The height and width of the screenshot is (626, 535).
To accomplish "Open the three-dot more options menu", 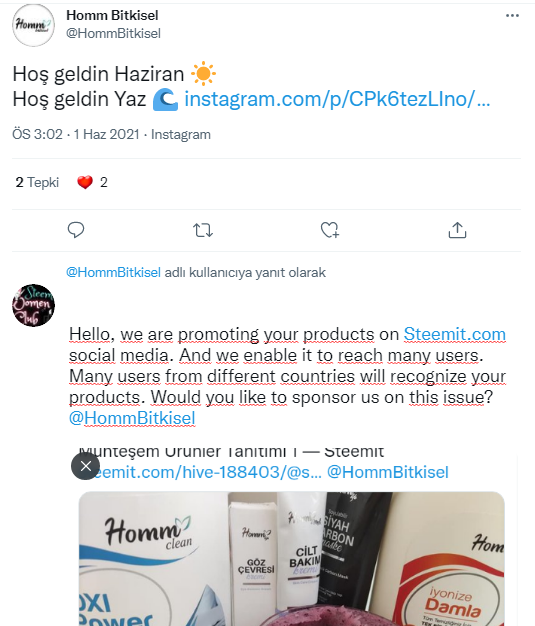I will (x=512, y=16).
